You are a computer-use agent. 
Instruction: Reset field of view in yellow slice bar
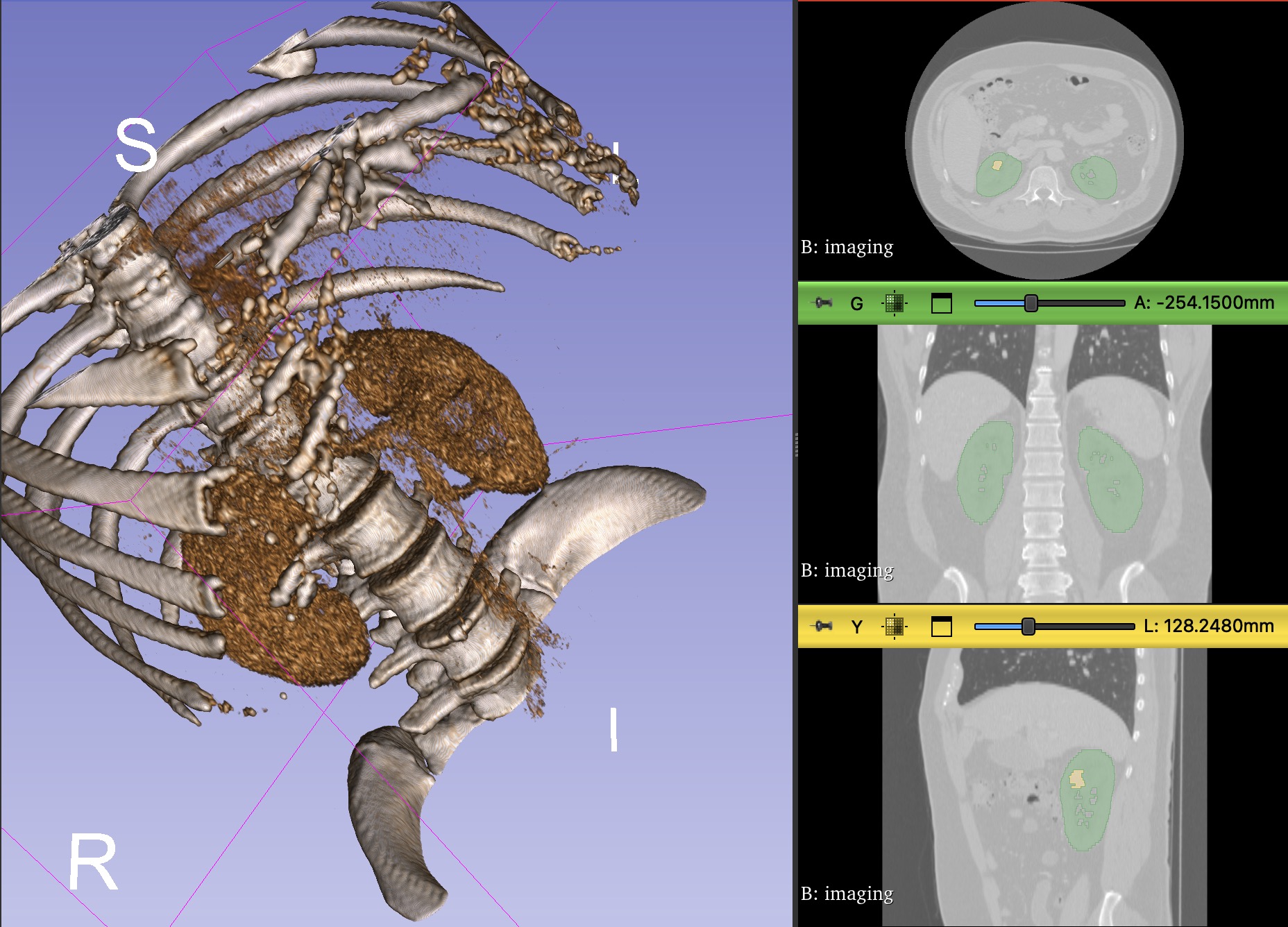[894, 627]
